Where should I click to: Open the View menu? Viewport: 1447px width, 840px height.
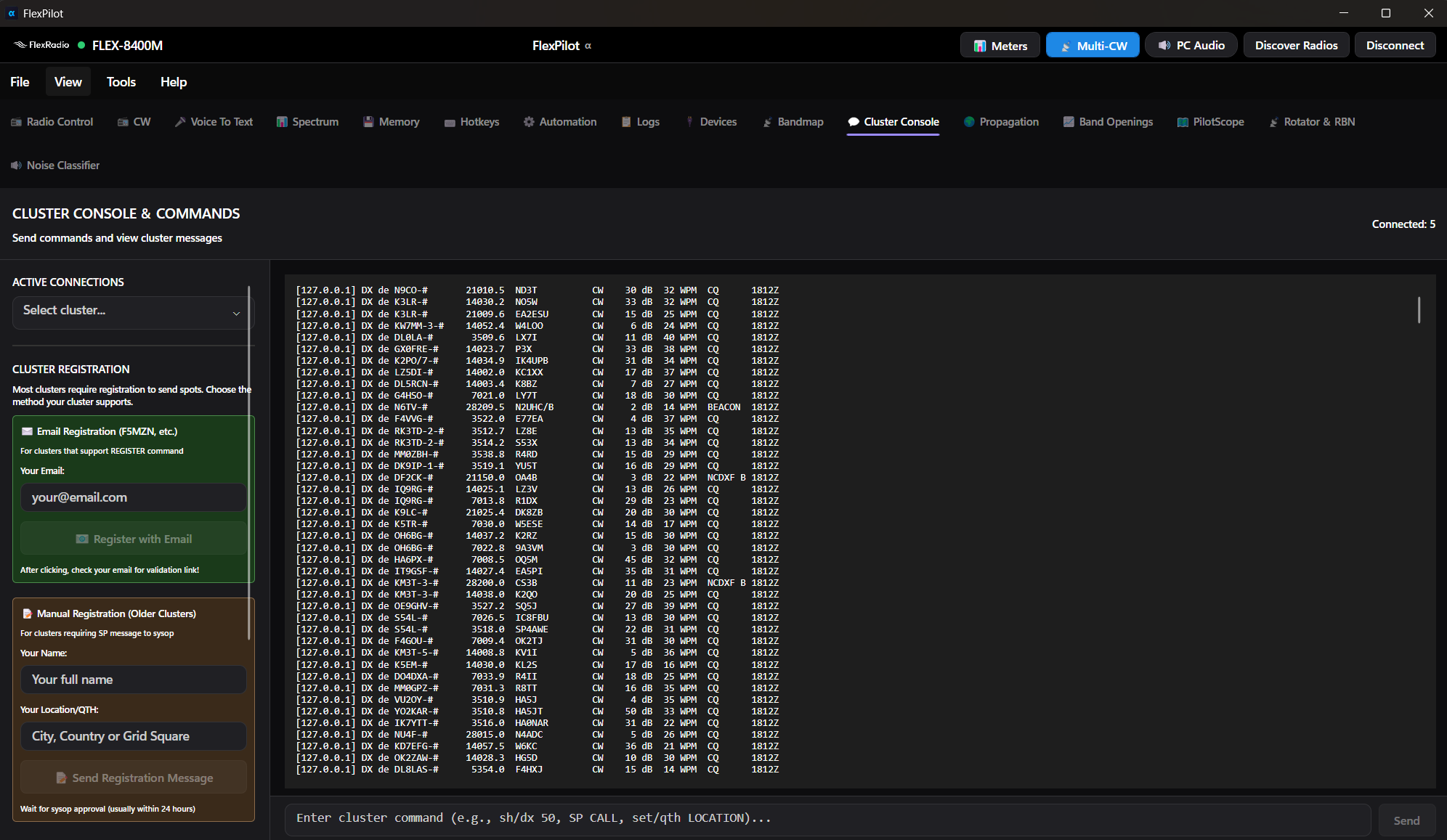coord(68,82)
